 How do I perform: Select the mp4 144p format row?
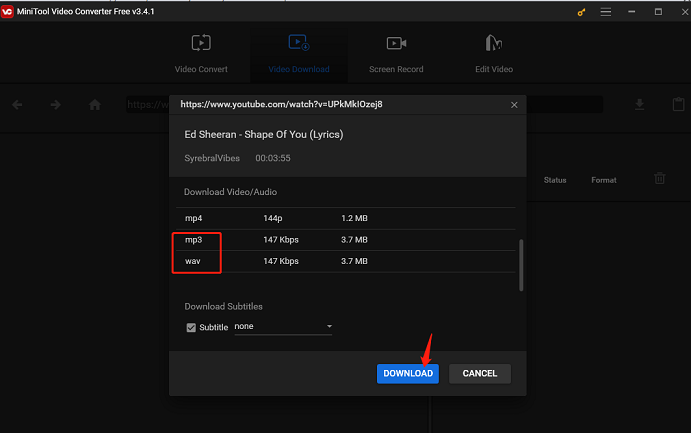tap(345, 218)
